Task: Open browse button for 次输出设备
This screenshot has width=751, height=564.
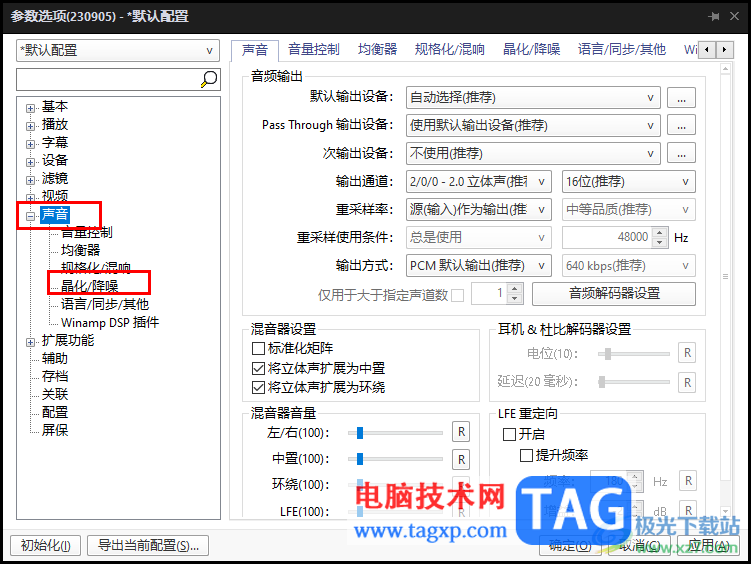Action: [x=681, y=153]
